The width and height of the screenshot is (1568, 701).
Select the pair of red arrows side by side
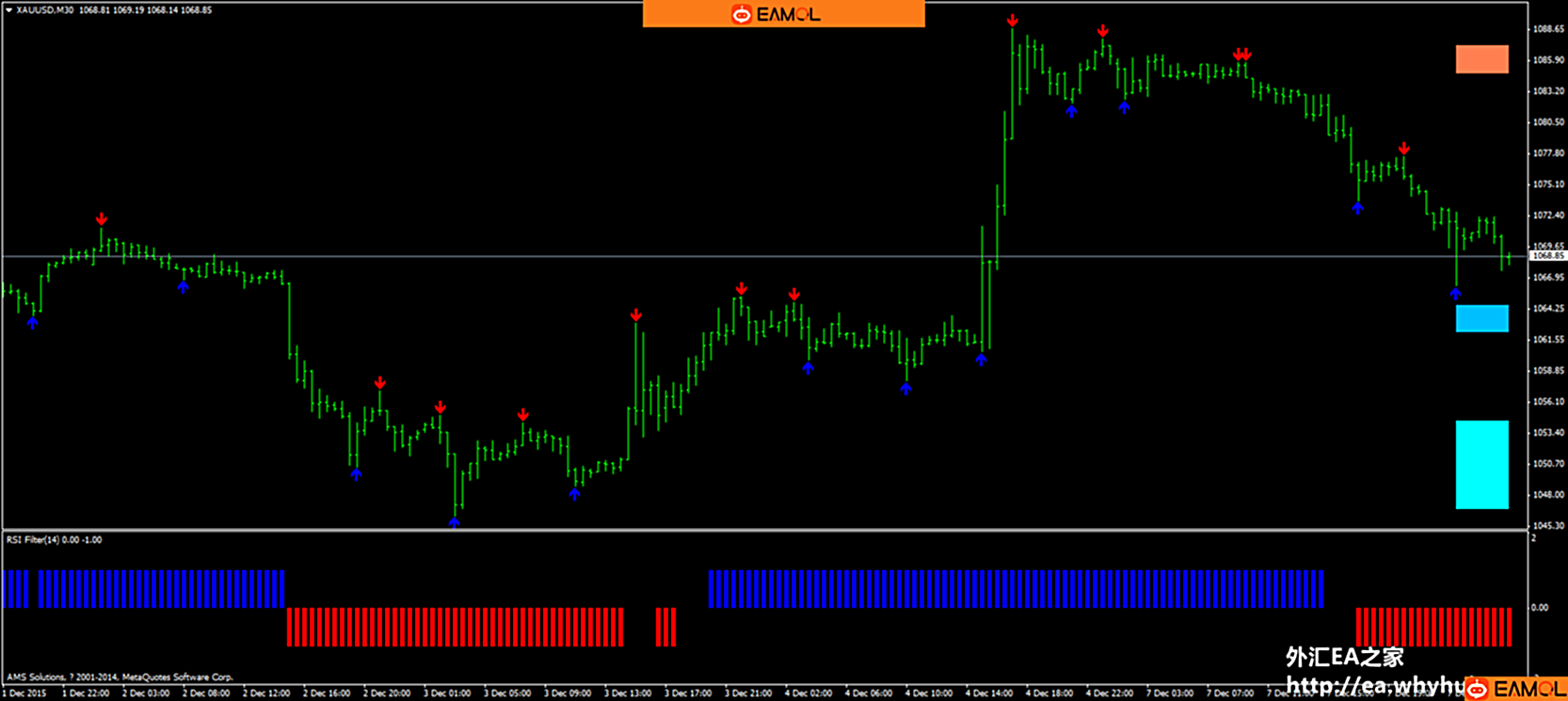[1241, 55]
